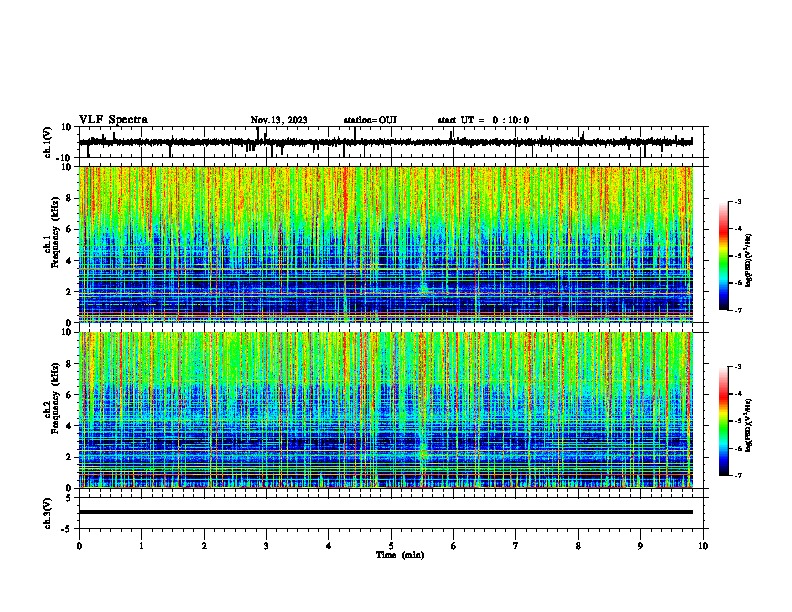Click tick label "2" on the Time axis
The height and width of the screenshot is (612, 792).
tap(204, 546)
